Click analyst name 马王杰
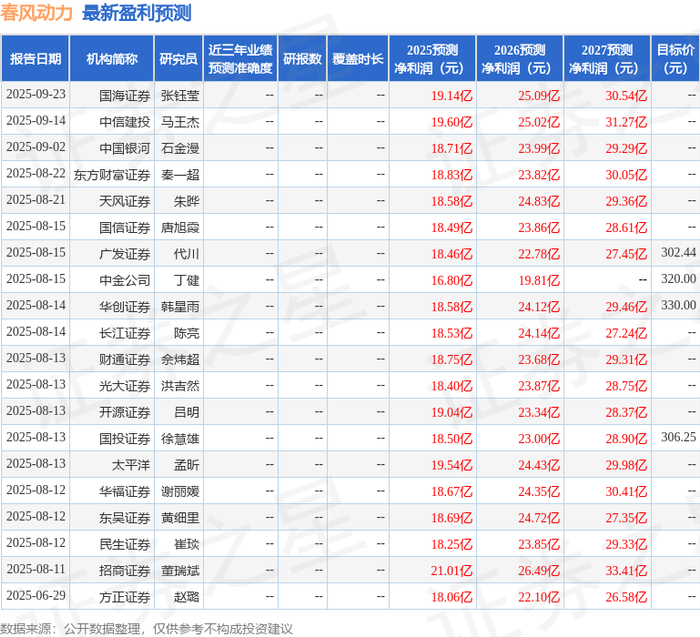Screen dimensions: 700x637 (180, 122)
